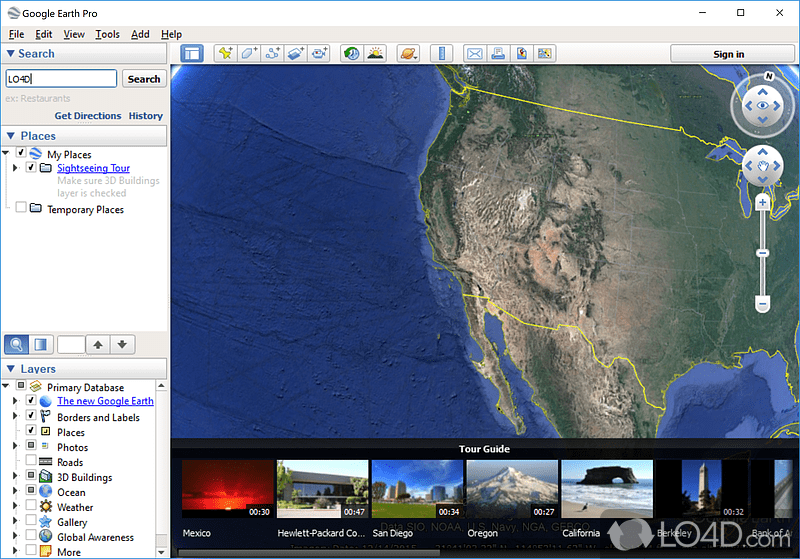Zoom out with the minus button
800x559 pixels.
coord(762,304)
